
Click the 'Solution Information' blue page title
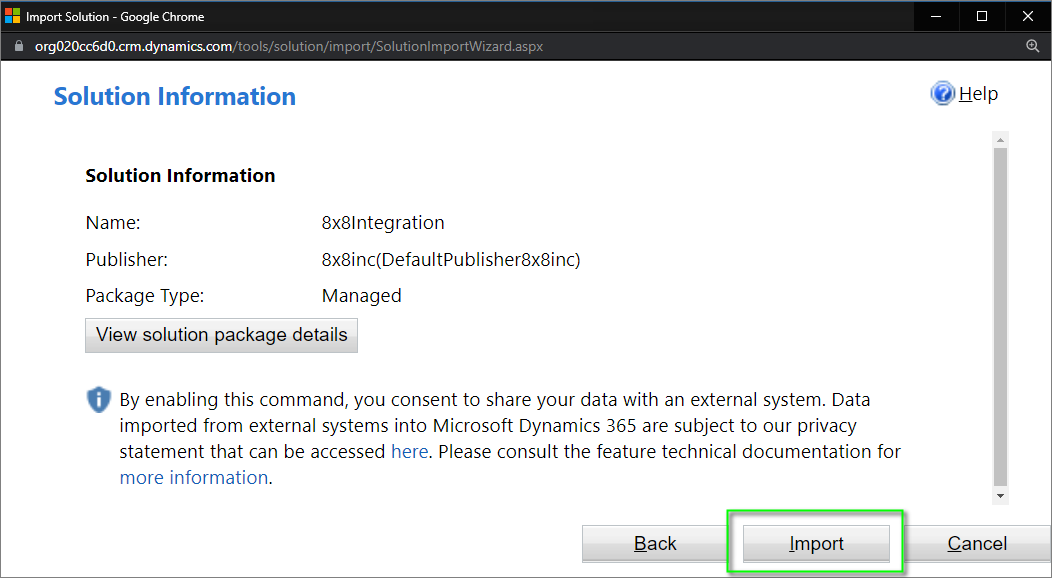[174, 97]
